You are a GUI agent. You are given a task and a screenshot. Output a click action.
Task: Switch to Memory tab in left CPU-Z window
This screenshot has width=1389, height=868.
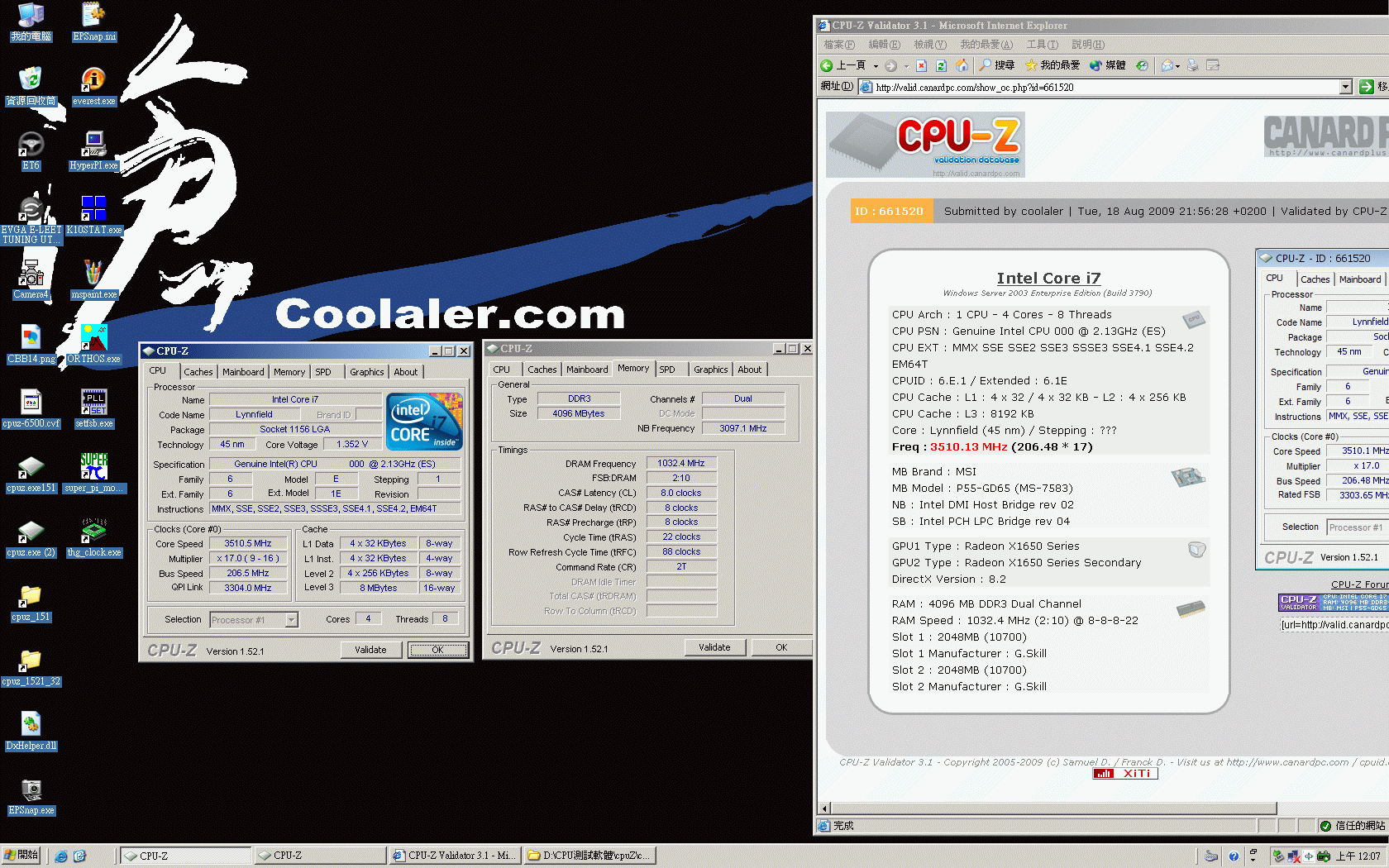[x=289, y=372]
